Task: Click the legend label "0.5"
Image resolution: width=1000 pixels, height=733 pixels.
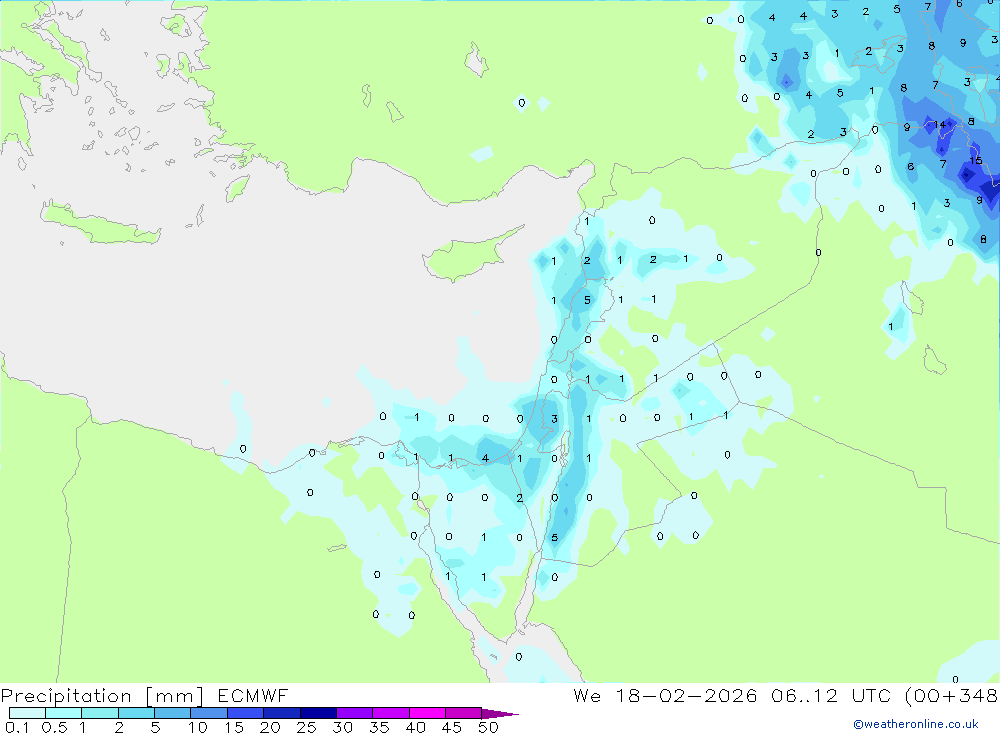Action: click(54, 727)
